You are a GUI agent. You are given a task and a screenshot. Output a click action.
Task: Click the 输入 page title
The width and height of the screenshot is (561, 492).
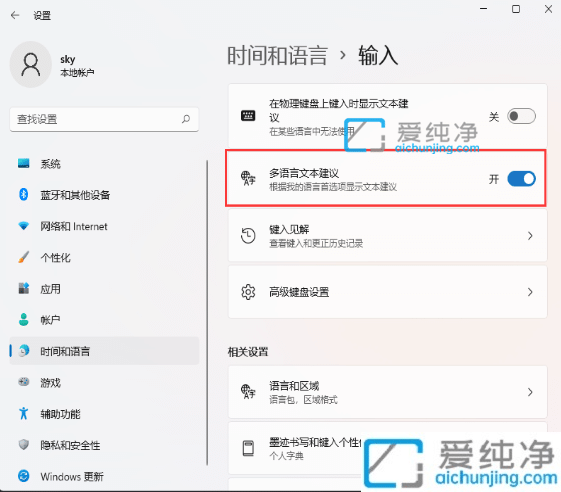[378, 56]
